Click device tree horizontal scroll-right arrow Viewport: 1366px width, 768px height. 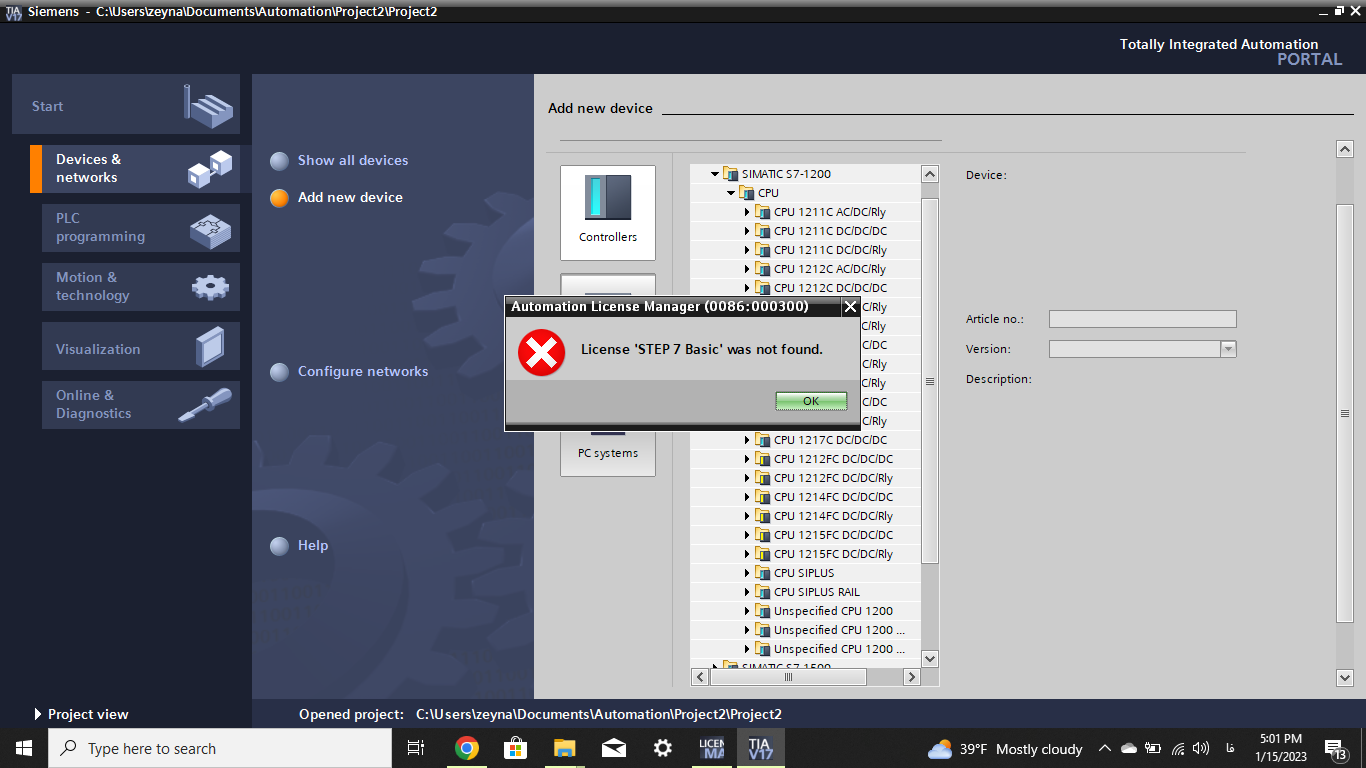point(911,677)
